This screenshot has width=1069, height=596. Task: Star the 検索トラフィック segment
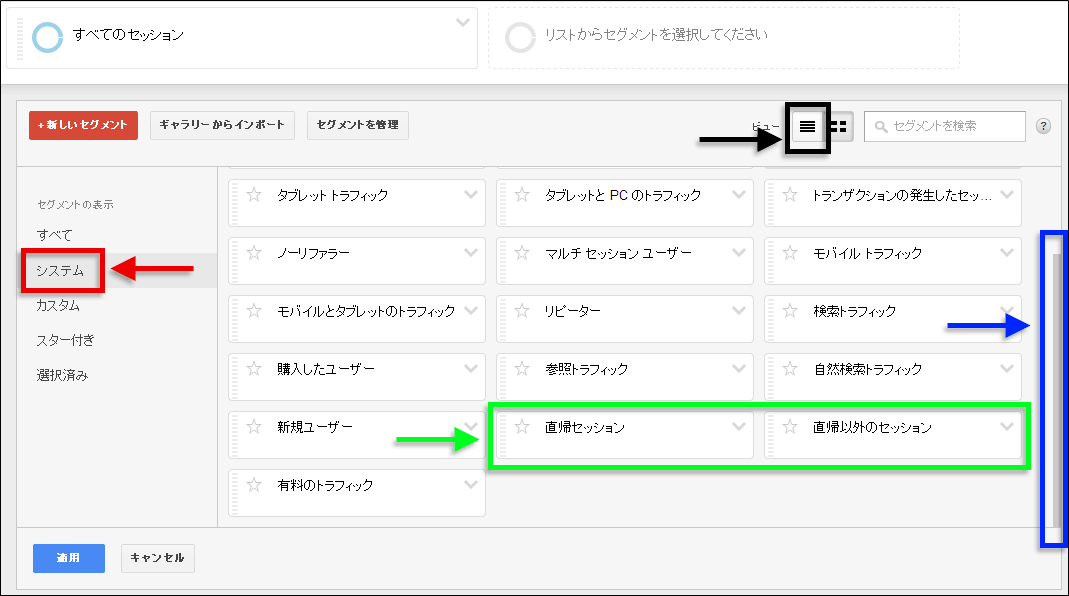click(789, 311)
